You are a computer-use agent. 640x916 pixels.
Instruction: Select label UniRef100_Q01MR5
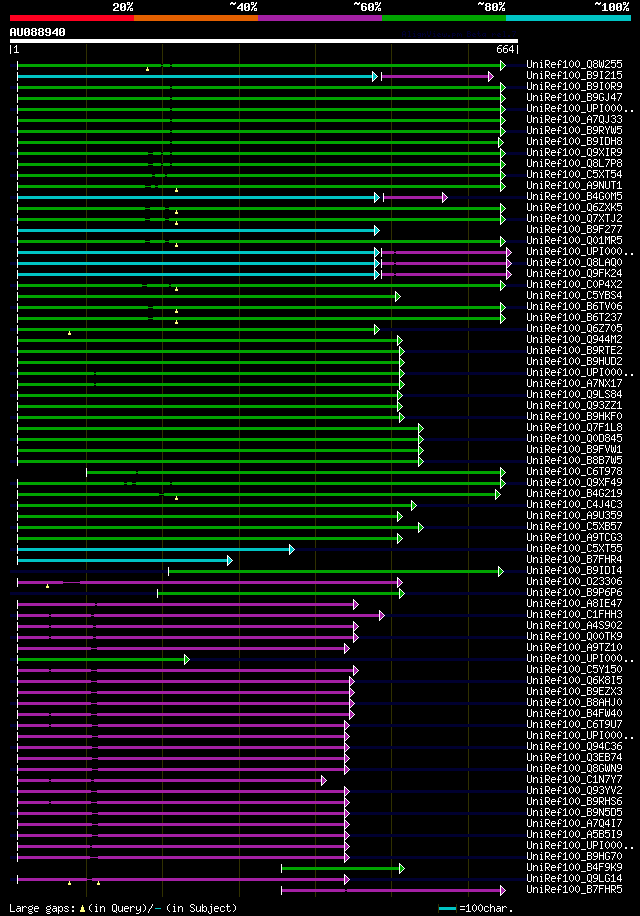tap(574, 241)
